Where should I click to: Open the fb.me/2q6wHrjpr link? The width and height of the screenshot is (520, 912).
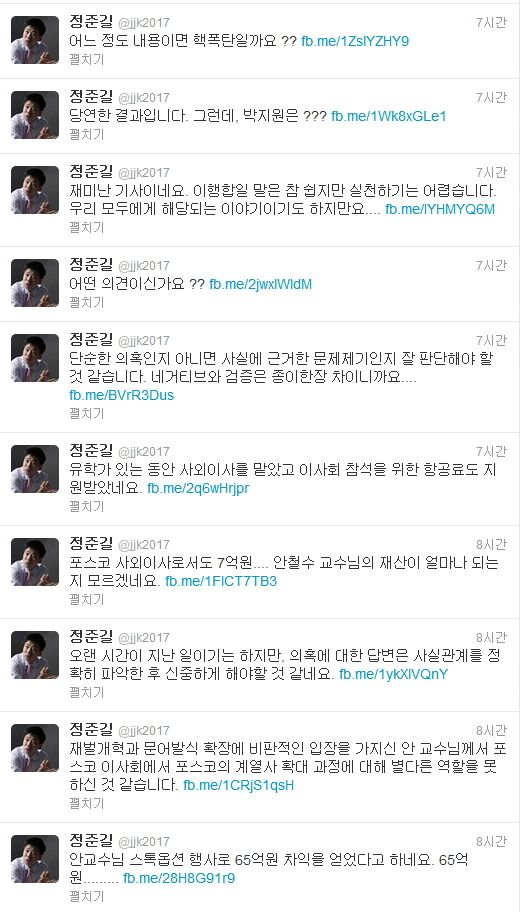[198, 488]
